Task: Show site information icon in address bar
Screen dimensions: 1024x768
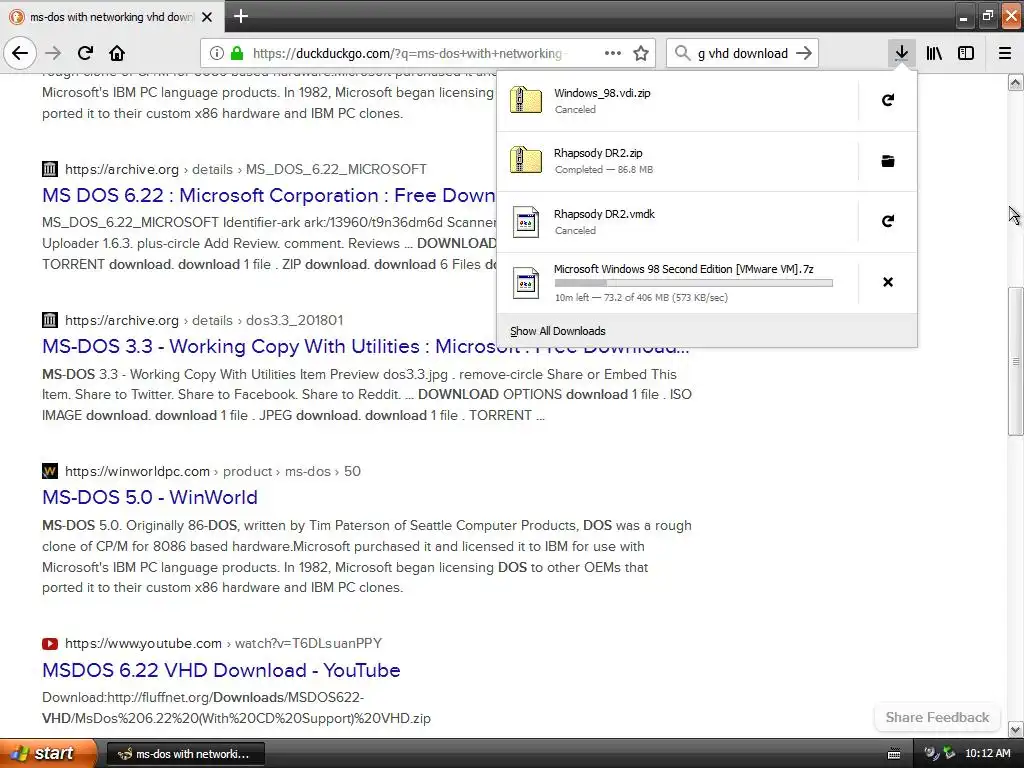Action: (x=217, y=53)
